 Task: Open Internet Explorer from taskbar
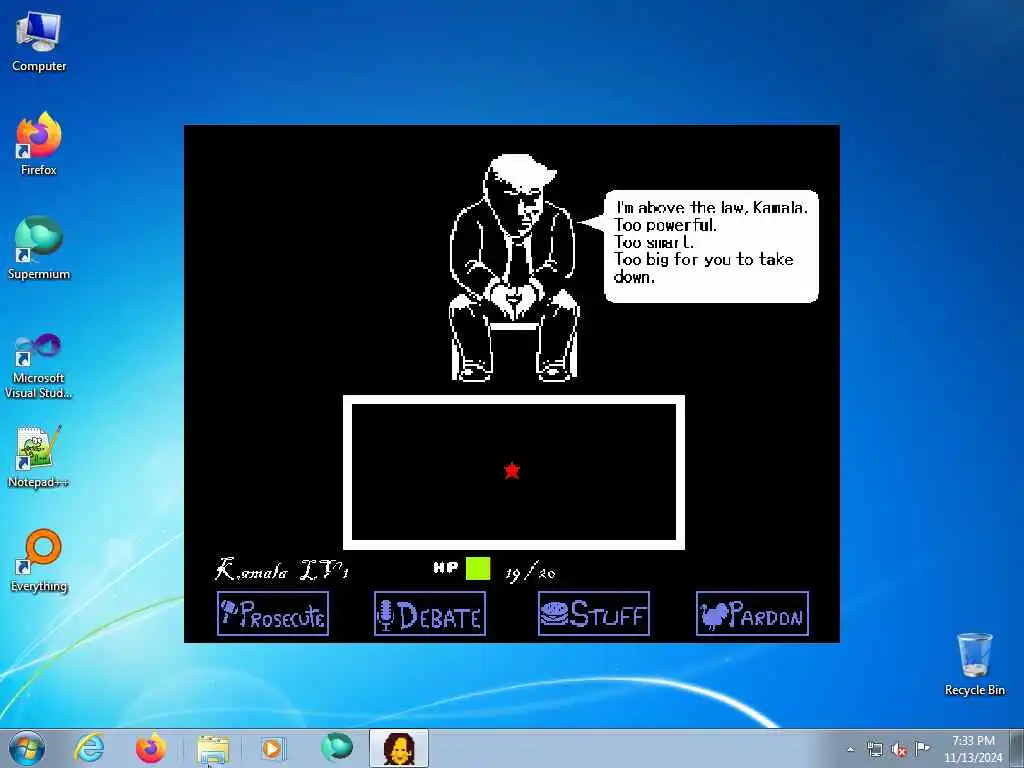pos(89,748)
